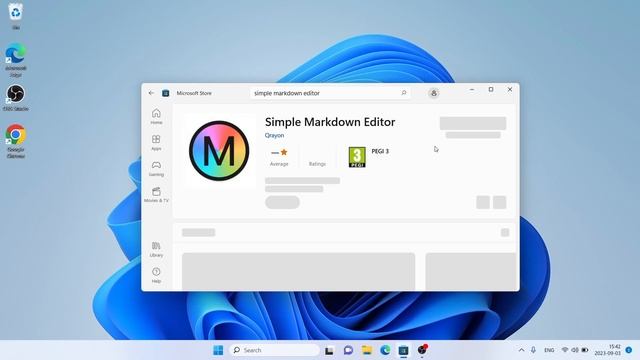Click the taskbar Search box

point(274,350)
